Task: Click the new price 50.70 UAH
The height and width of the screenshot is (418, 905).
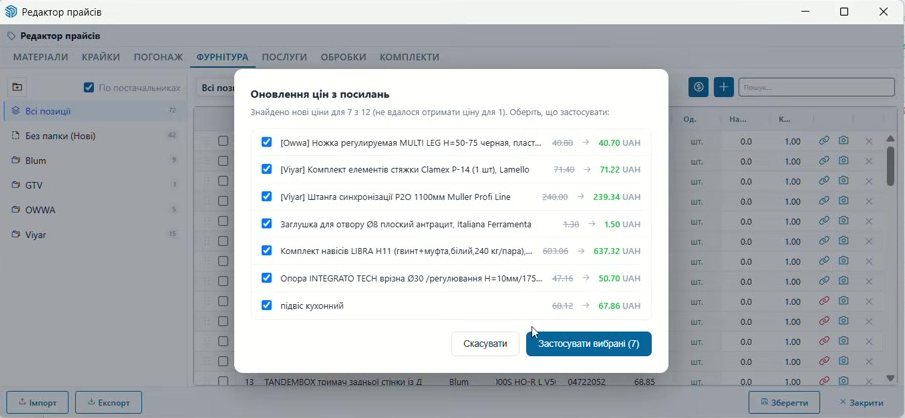Action: click(619, 278)
